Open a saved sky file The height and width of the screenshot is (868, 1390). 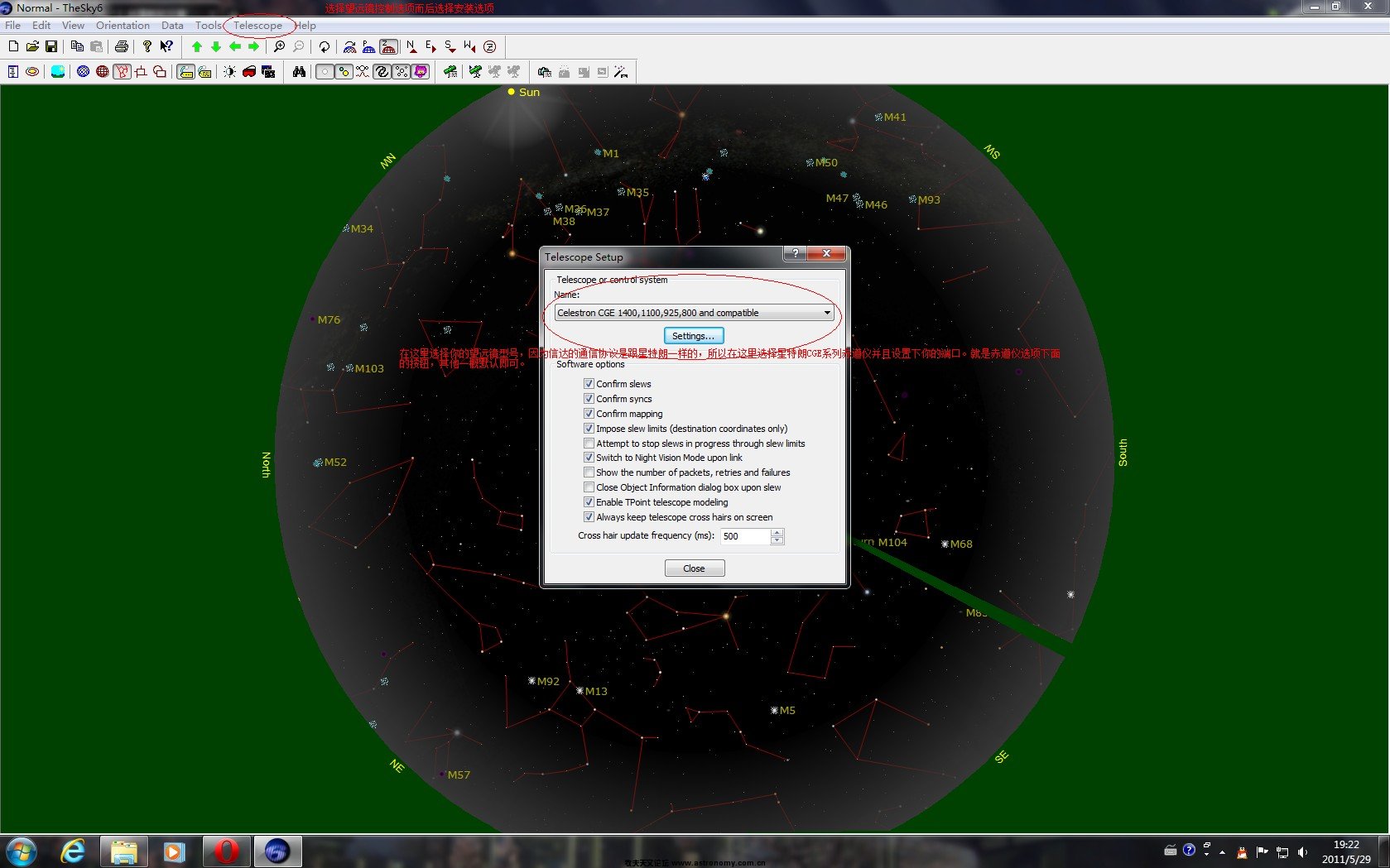click(32, 46)
